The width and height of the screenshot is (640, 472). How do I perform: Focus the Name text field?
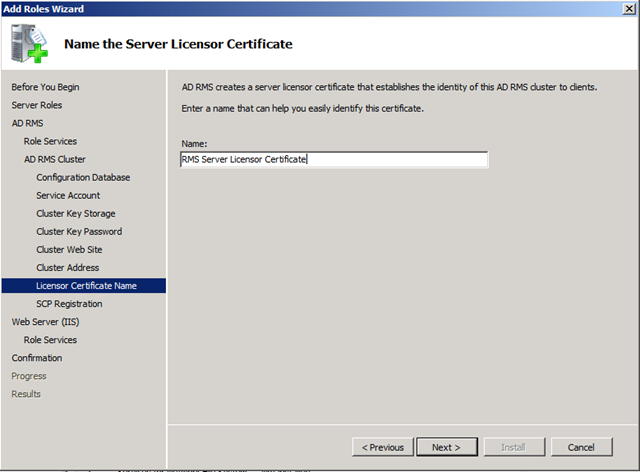[334, 159]
